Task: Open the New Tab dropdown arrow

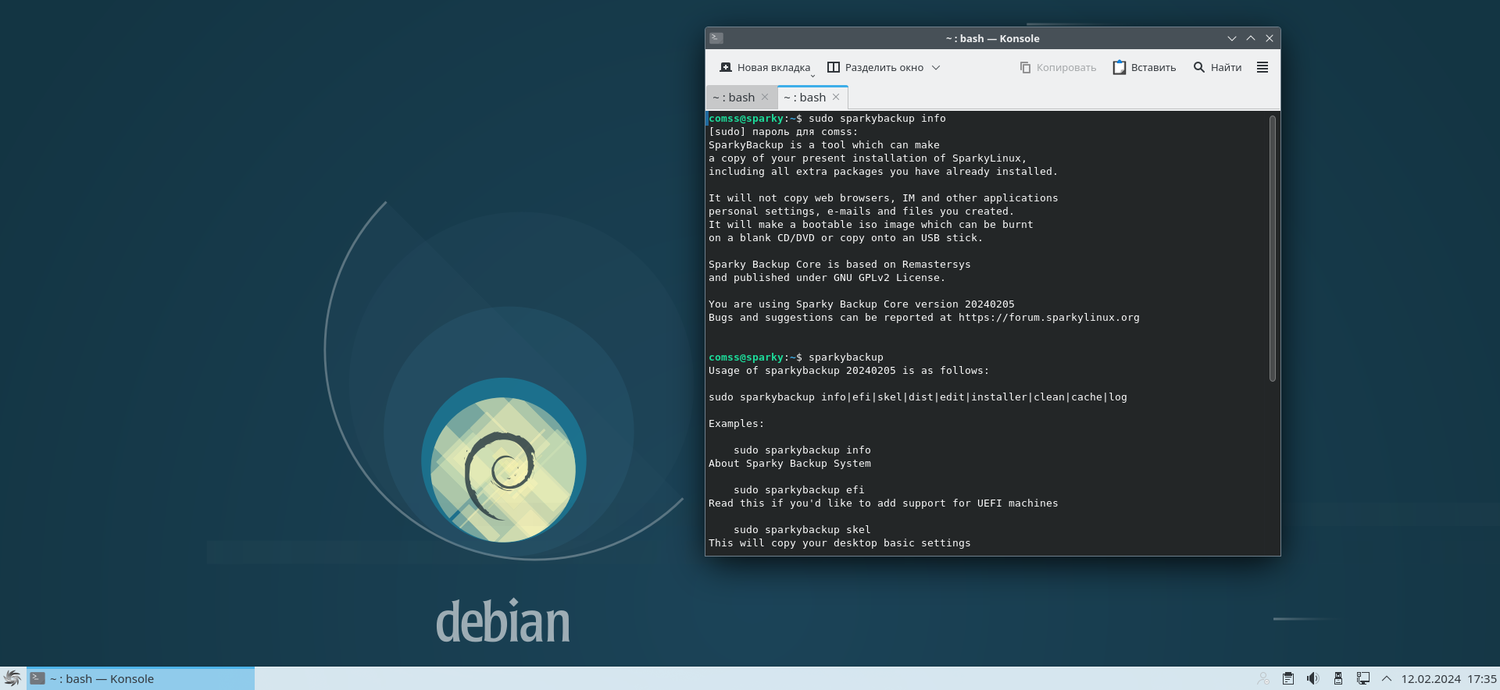Action: (813, 74)
